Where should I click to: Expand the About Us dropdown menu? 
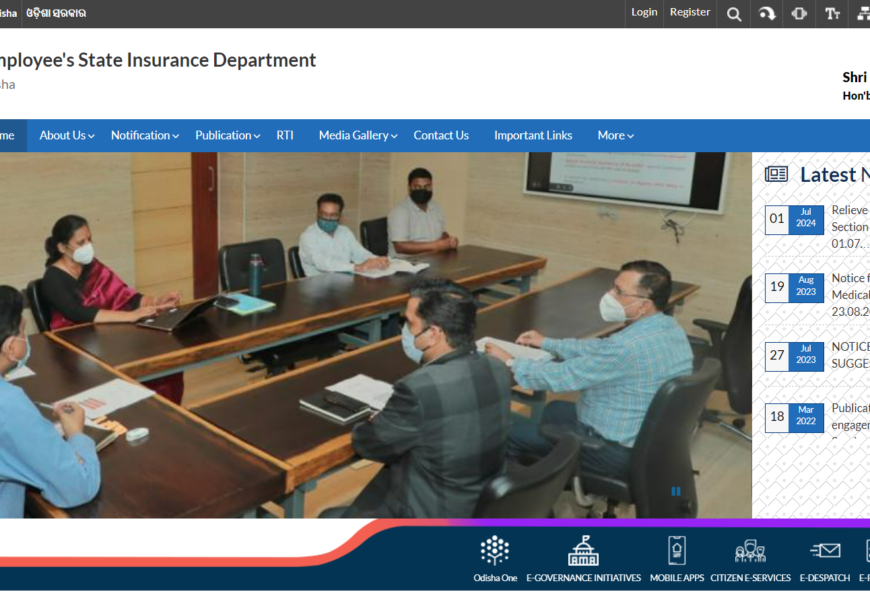(x=67, y=136)
